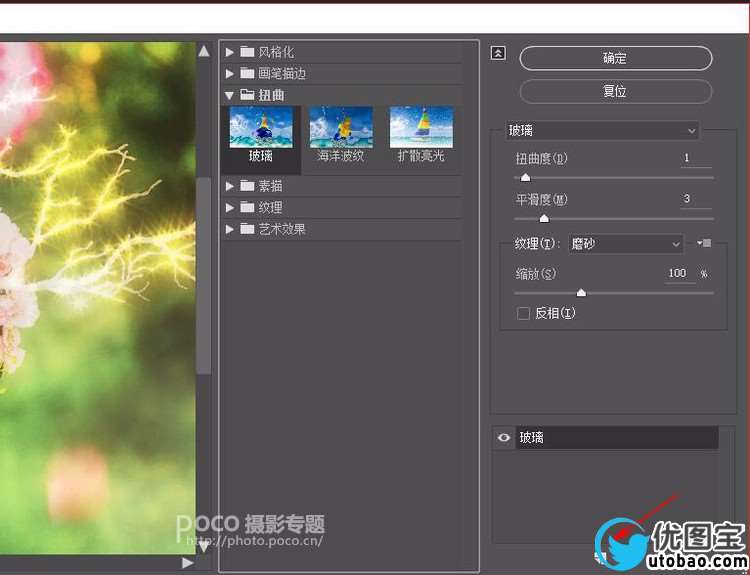The image size is (750, 575).
Task: Click the 平滑度 slider handle
Action: click(x=544, y=219)
